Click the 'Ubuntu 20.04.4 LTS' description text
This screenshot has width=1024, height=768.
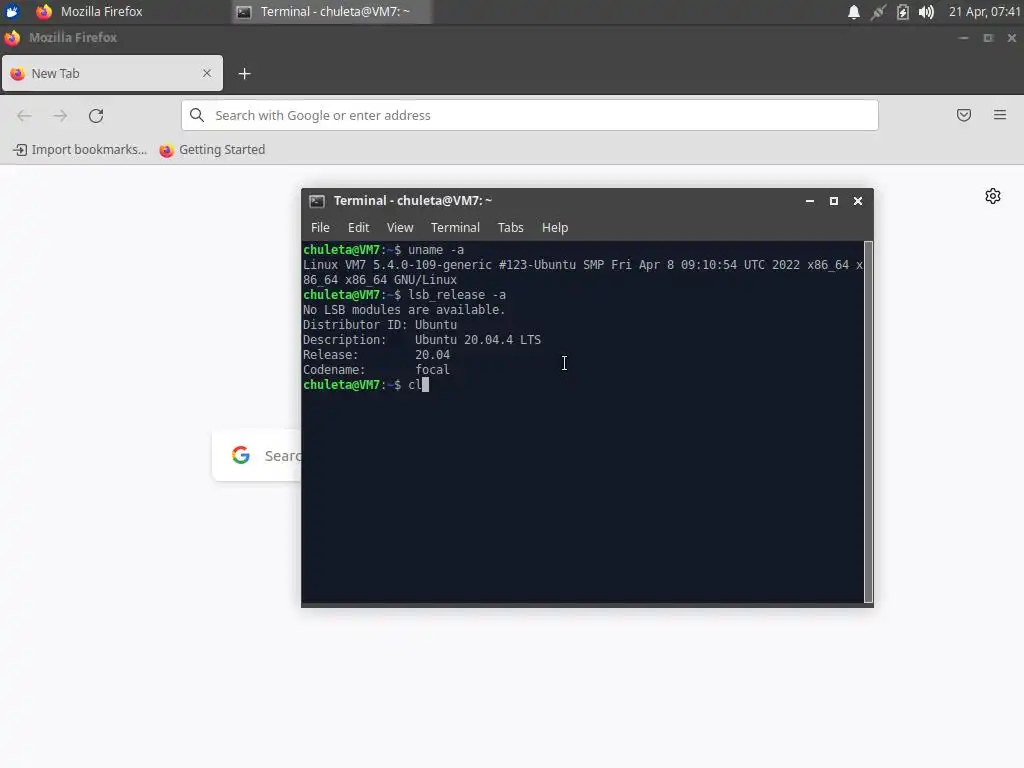[x=477, y=340]
